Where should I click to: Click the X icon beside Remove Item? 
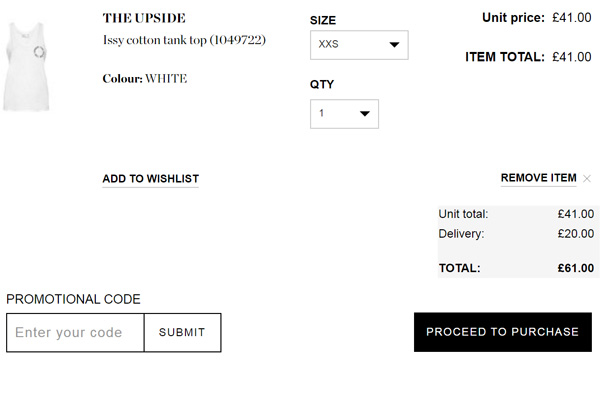tap(587, 178)
